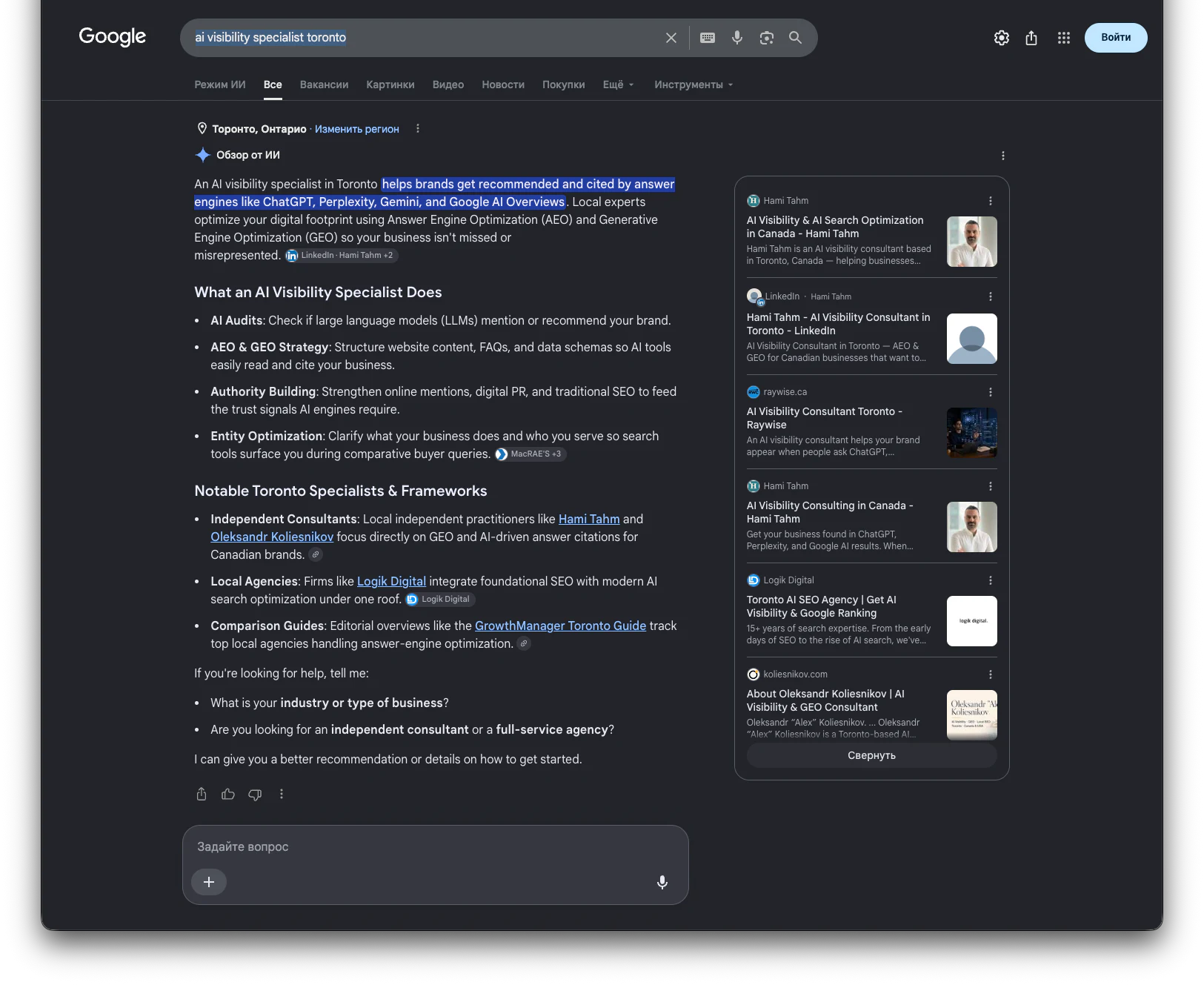
Task: Open the GrowthManager Toronto Guide link
Action: tap(560, 626)
